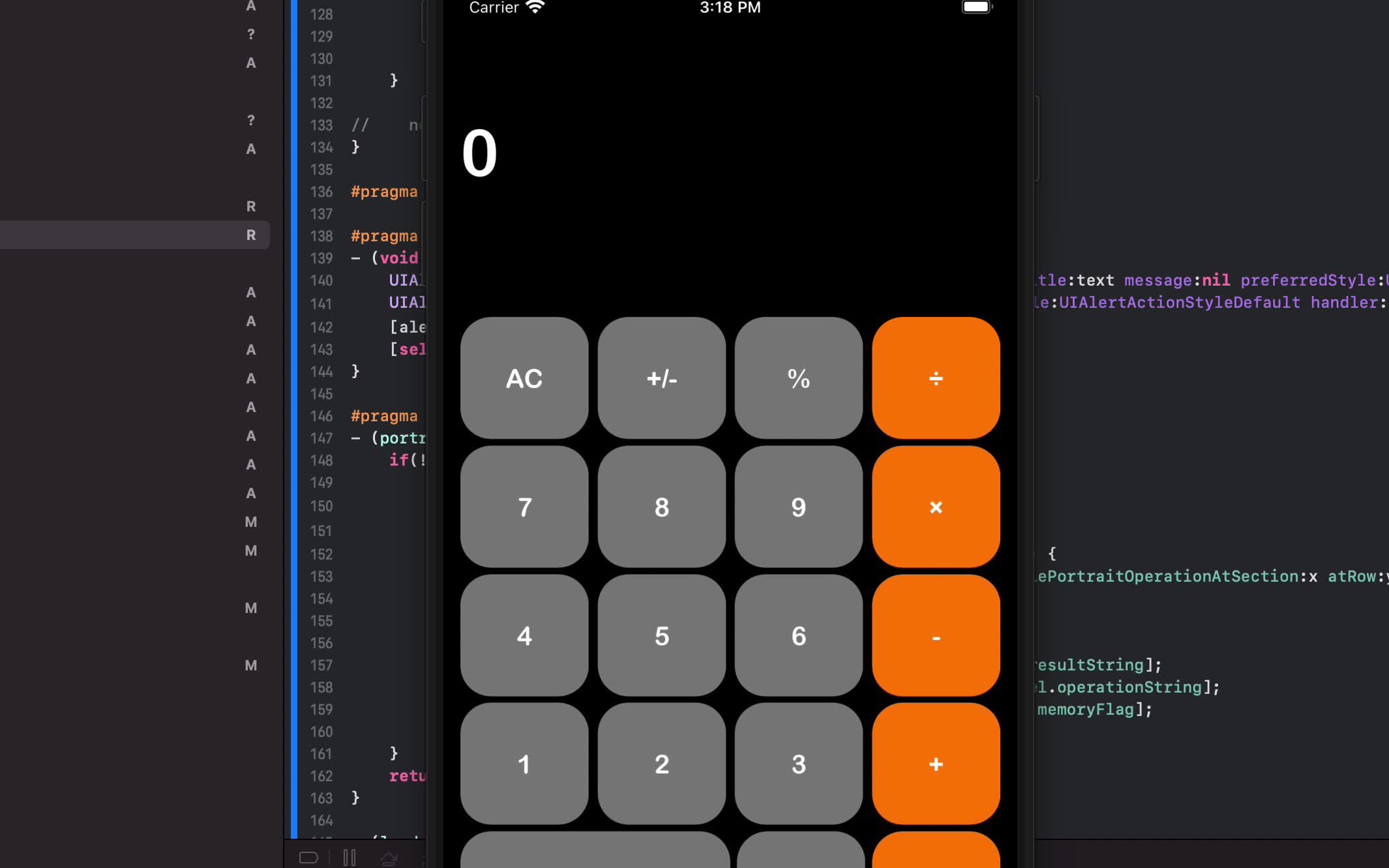The image size is (1389, 868).
Task: Tap the orange minus key
Action: click(935, 636)
